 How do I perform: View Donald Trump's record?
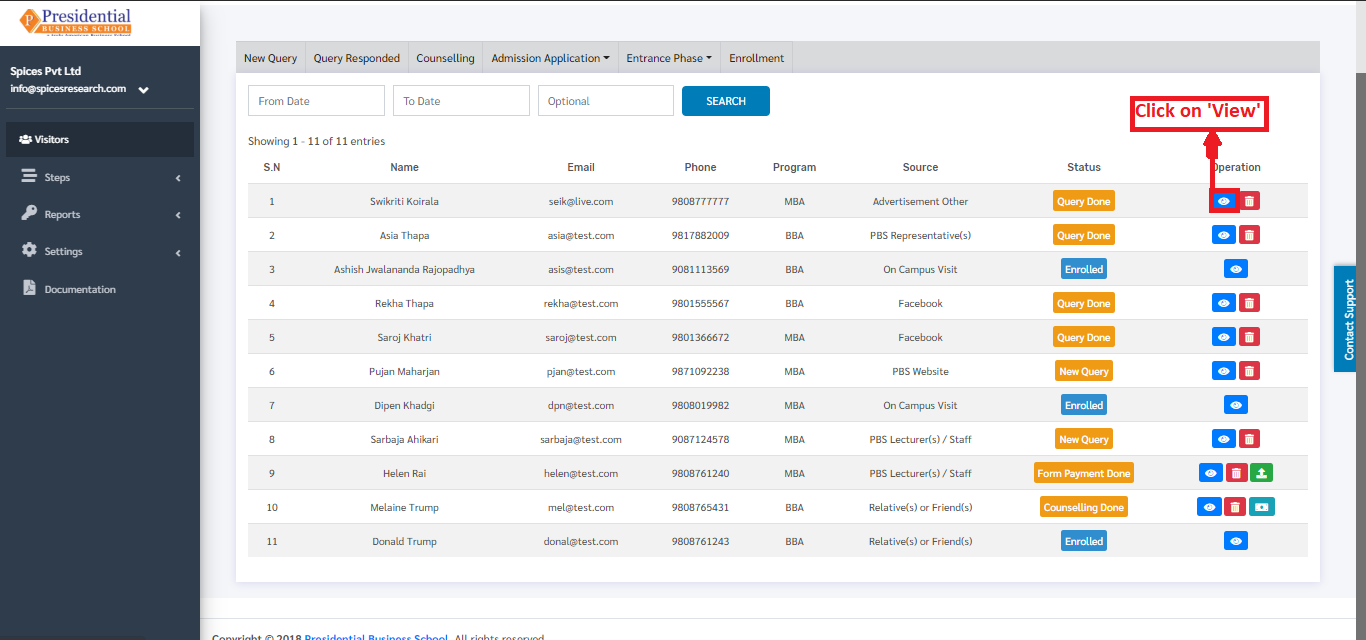(1236, 541)
